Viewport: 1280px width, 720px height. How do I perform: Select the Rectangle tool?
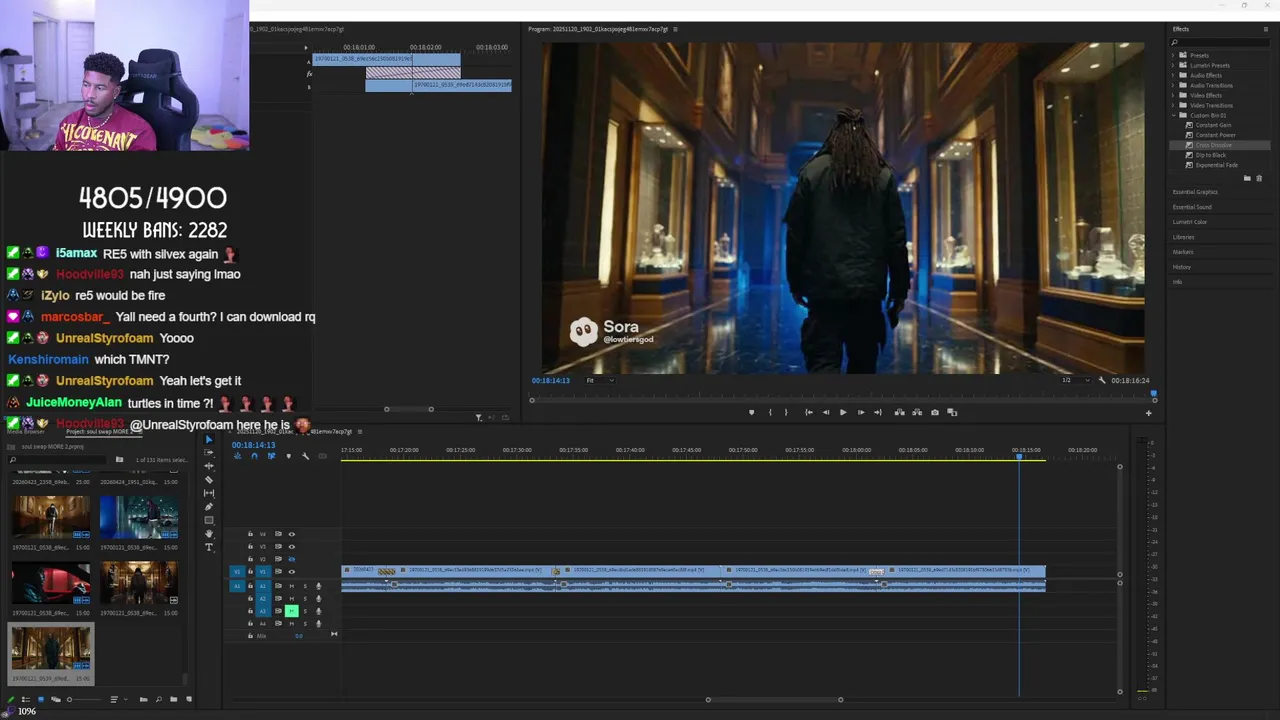click(209, 520)
